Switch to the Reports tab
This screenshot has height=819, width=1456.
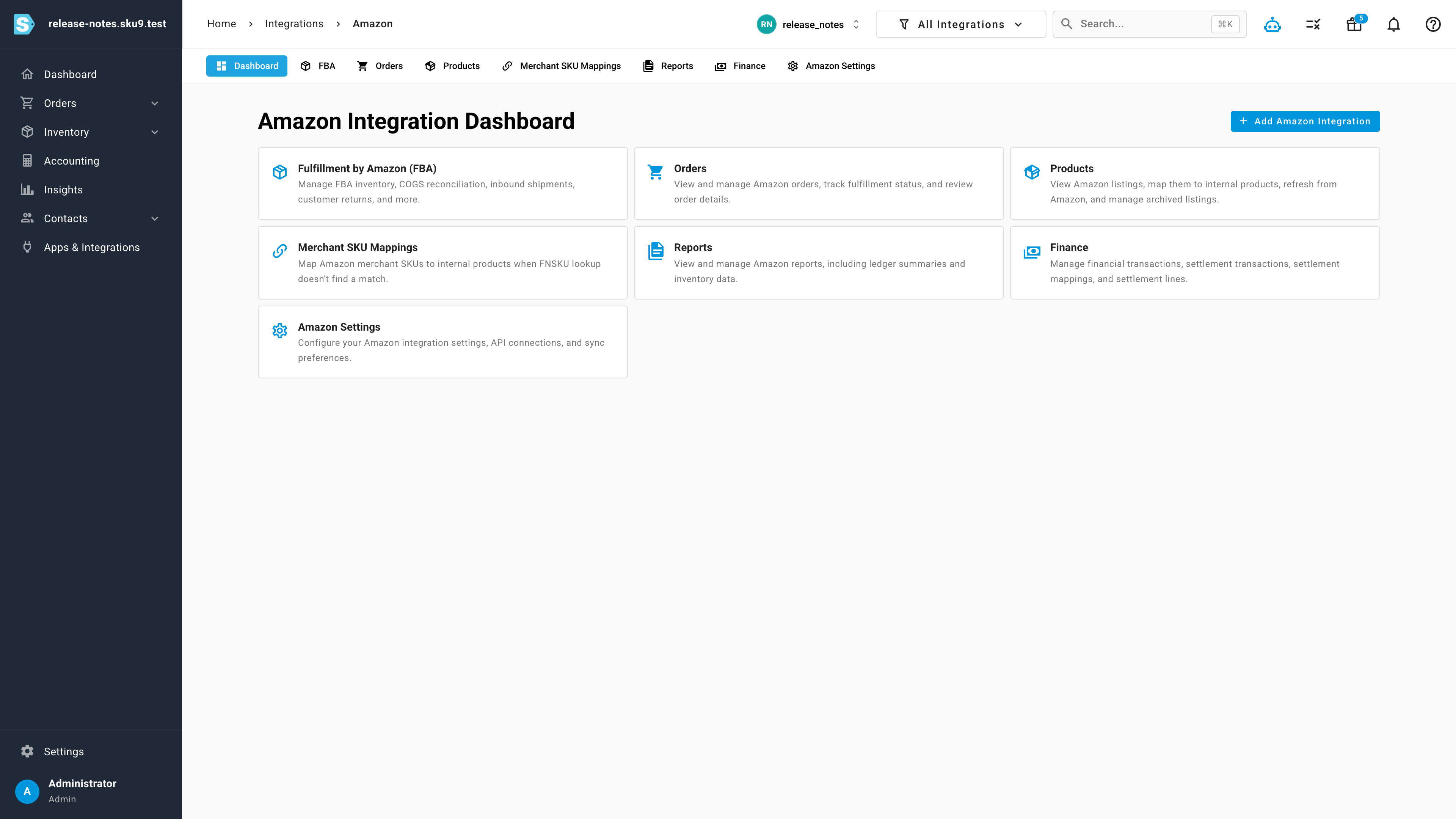[668, 66]
